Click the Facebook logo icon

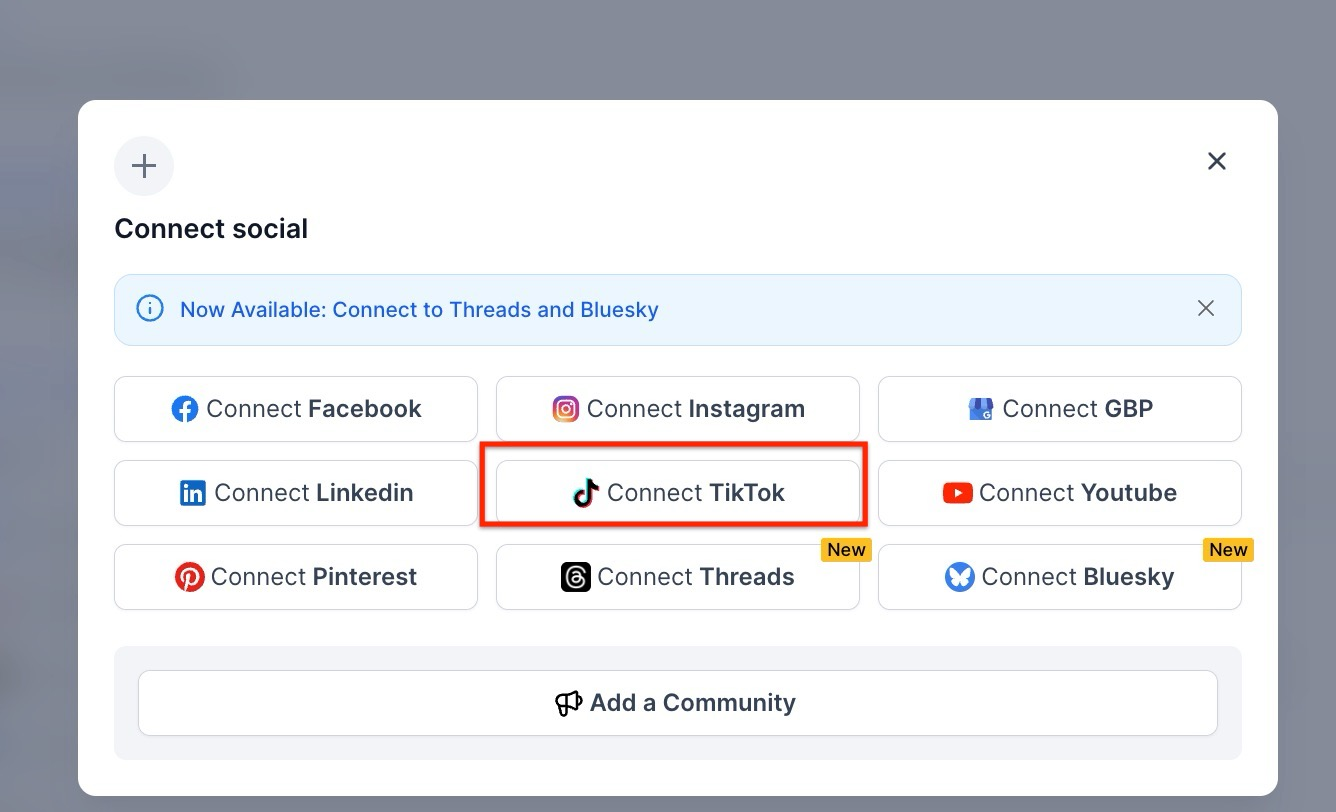(x=185, y=409)
